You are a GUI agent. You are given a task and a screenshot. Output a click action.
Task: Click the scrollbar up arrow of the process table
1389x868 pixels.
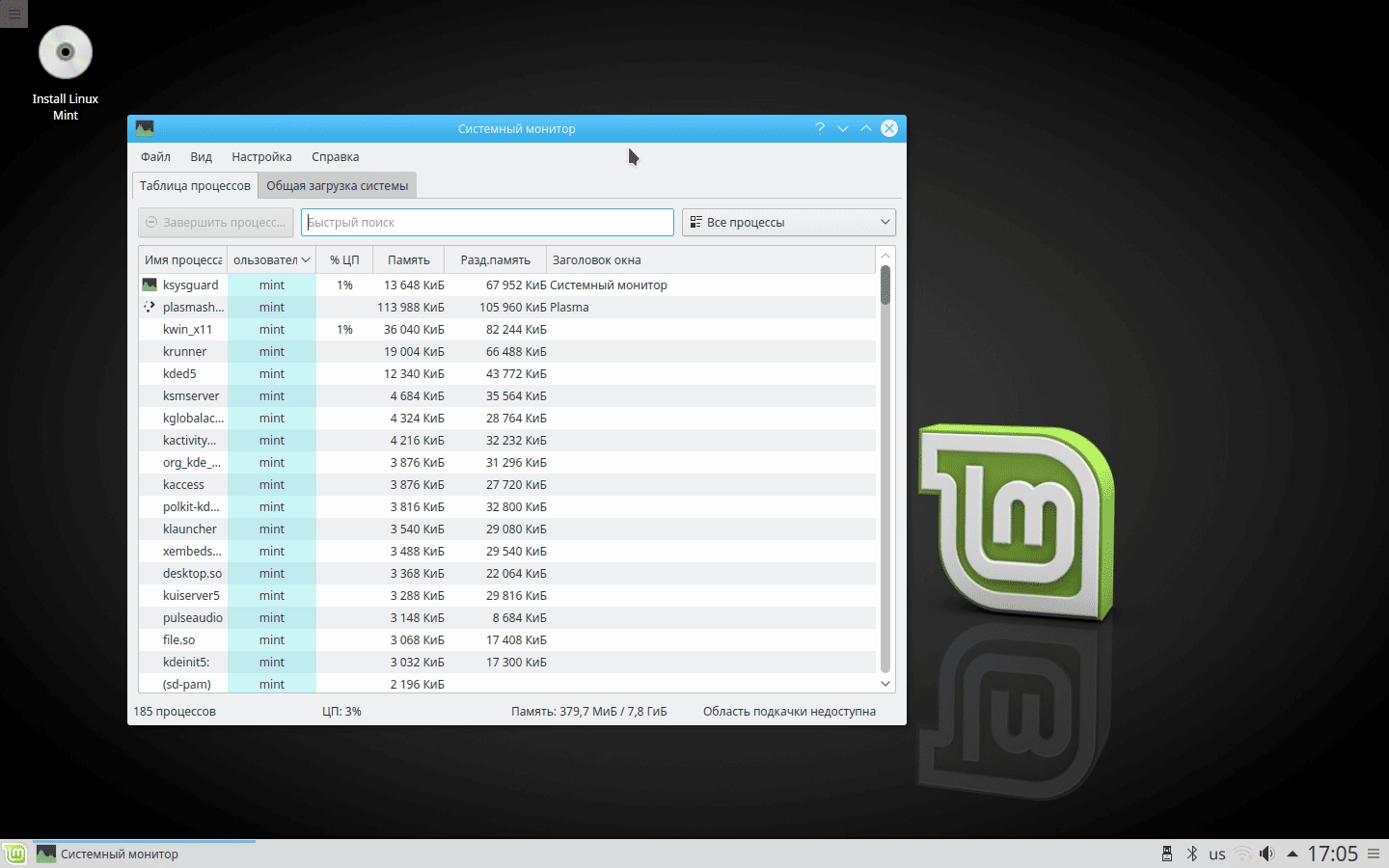[x=885, y=256]
